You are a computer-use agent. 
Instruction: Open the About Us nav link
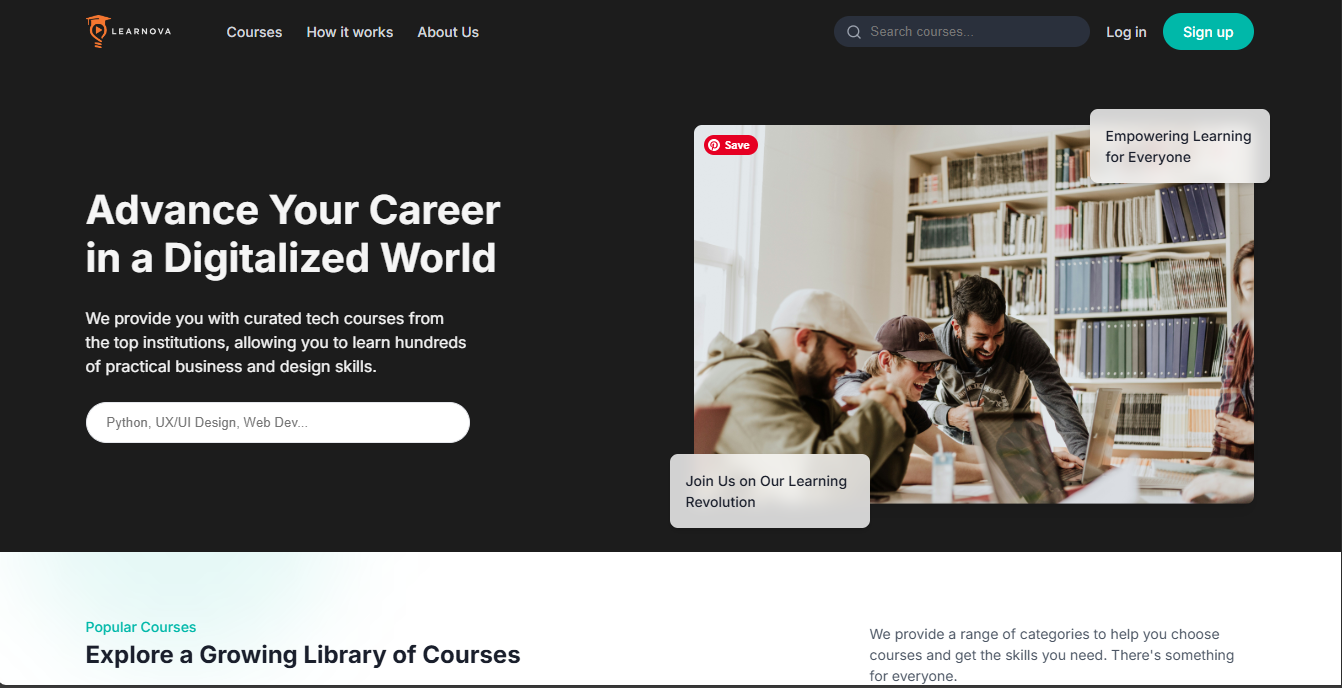point(448,32)
